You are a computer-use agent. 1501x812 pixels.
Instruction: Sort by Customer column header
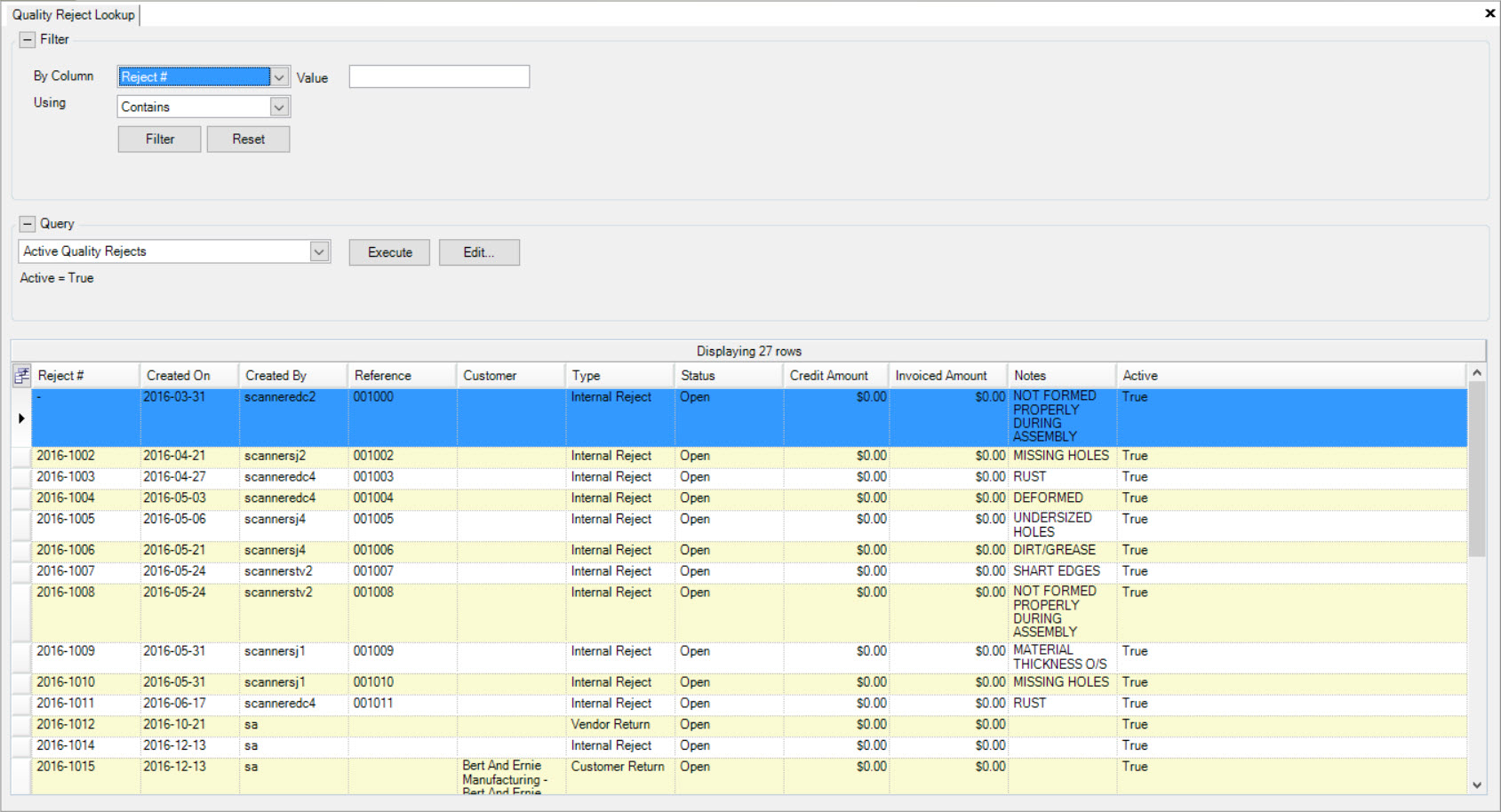coord(511,375)
